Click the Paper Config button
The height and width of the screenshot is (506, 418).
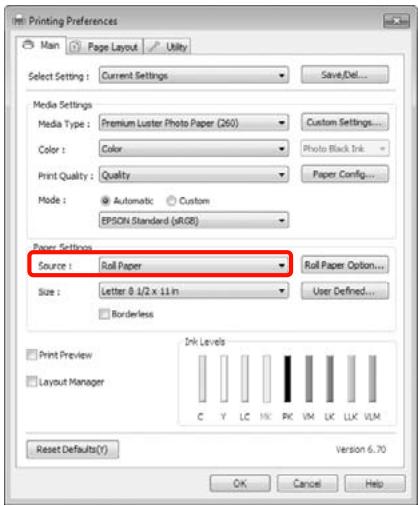tap(345, 174)
